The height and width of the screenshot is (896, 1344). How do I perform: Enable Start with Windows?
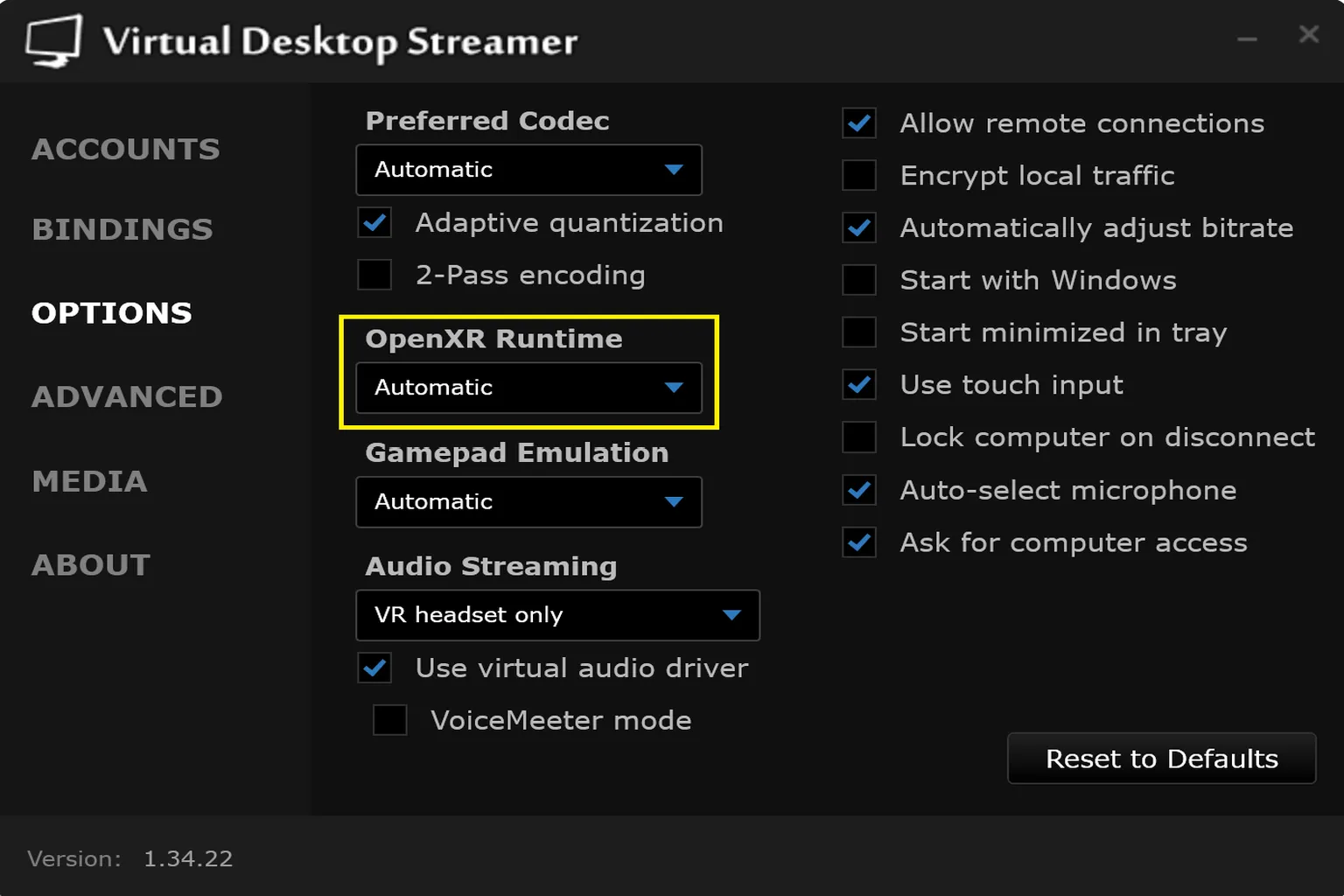click(x=859, y=280)
